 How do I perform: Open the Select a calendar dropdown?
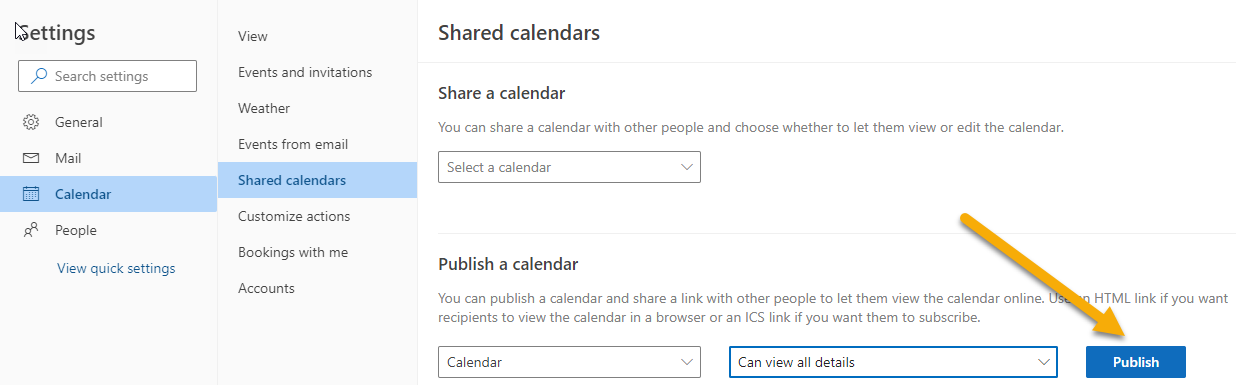click(569, 167)
